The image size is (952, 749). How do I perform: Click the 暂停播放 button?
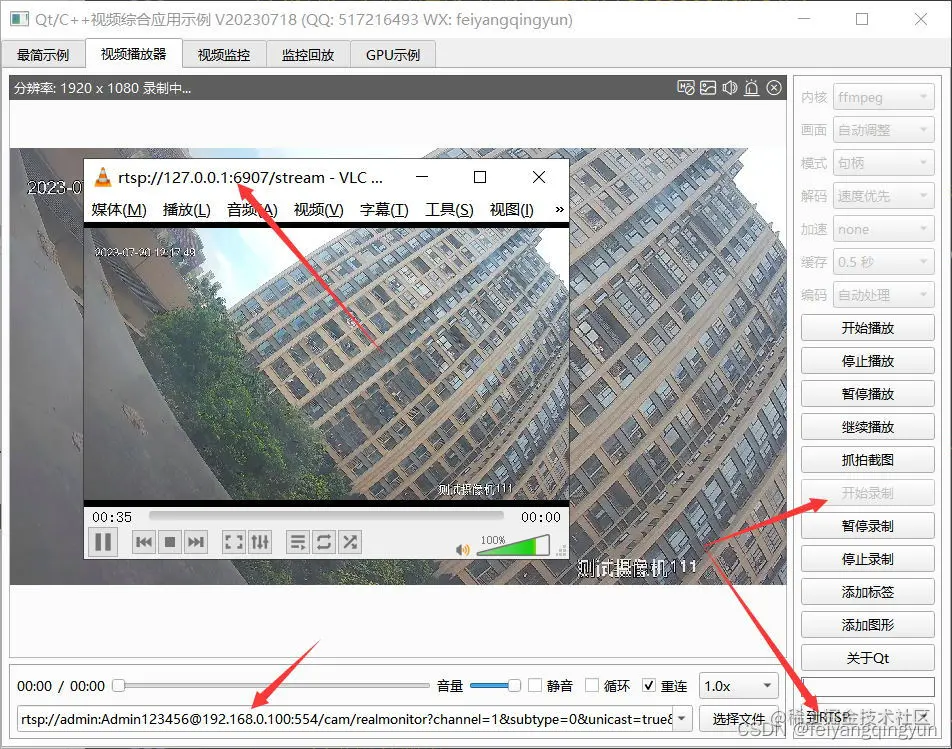coord(868,394)
